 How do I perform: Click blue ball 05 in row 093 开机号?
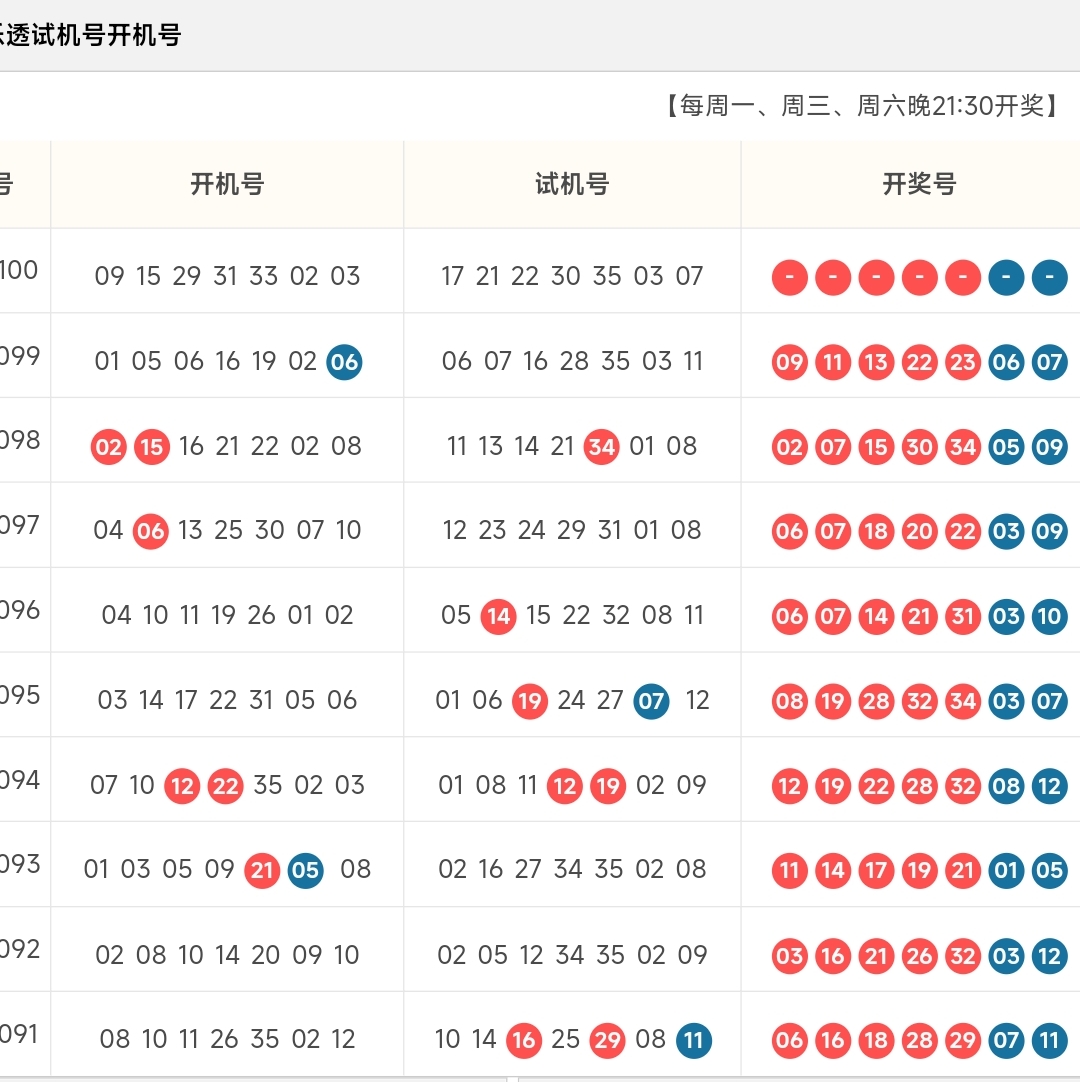[x=306, y=871]
